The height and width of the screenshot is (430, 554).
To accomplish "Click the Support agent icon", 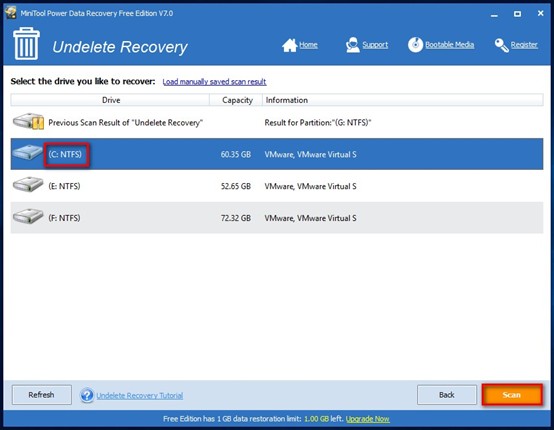I will (x=352, y=45).
